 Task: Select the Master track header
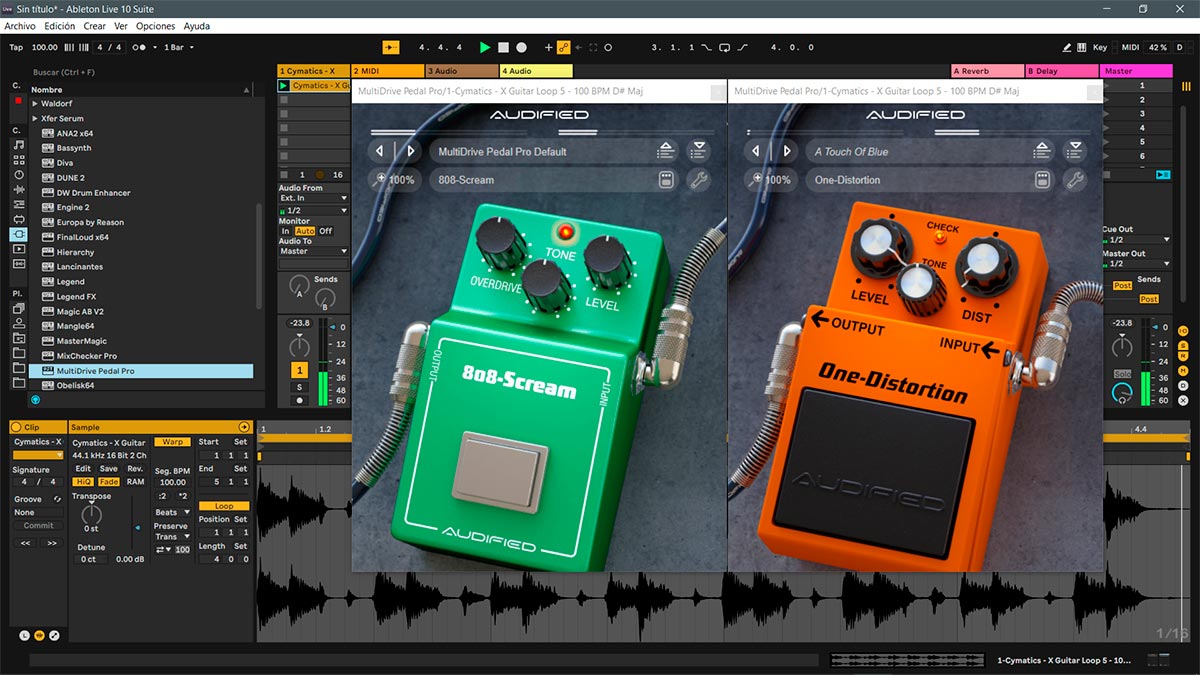click(1136, 71)
